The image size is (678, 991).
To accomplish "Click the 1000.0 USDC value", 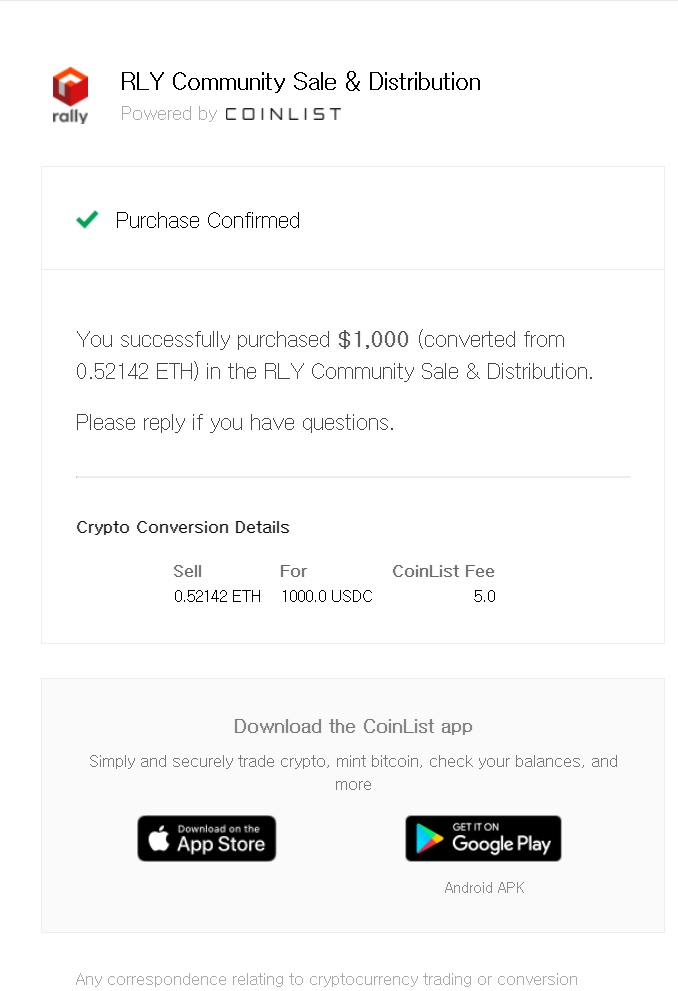I will click(x=327, y=596).
